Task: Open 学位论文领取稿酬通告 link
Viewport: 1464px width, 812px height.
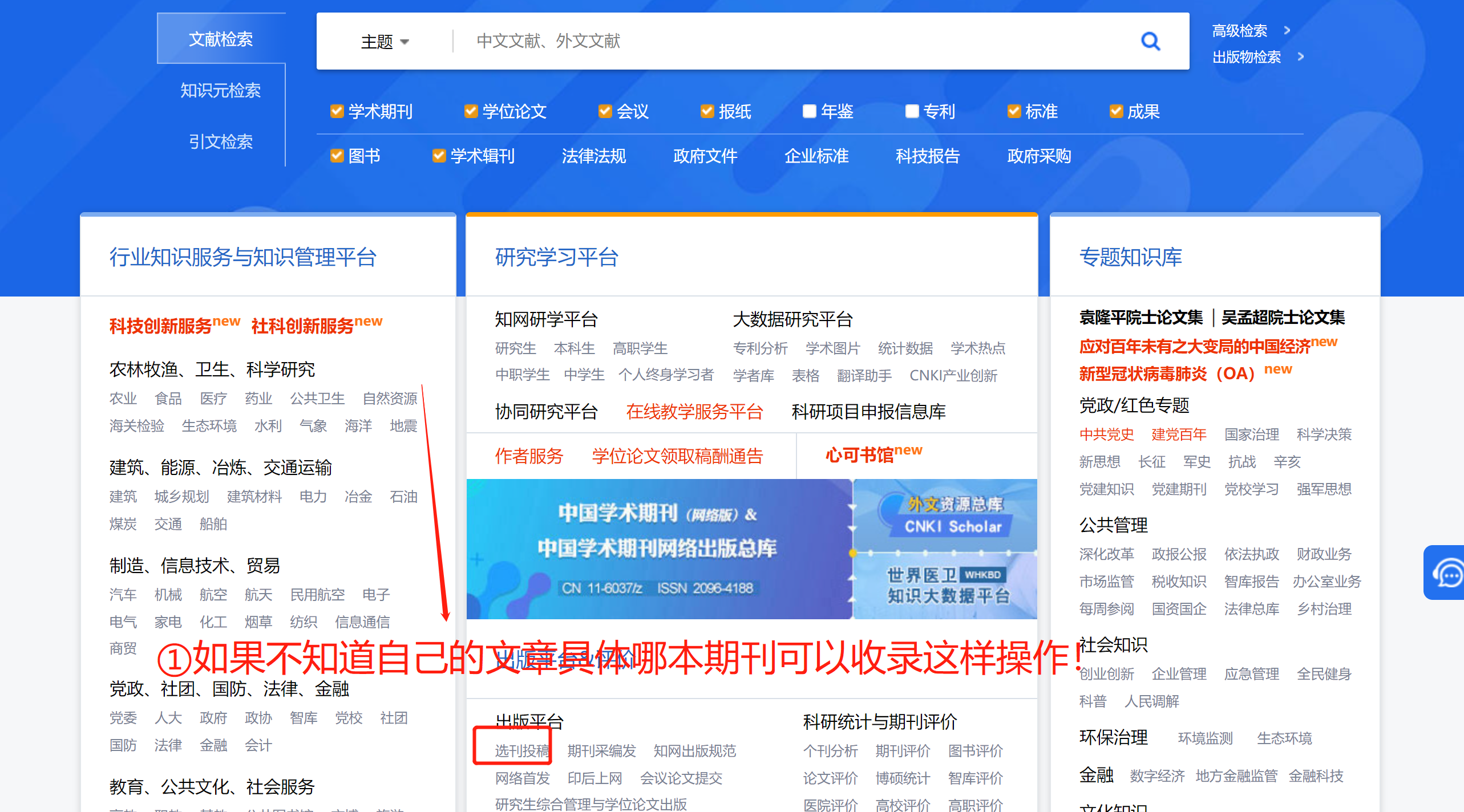Action: (x=677, y=456)
